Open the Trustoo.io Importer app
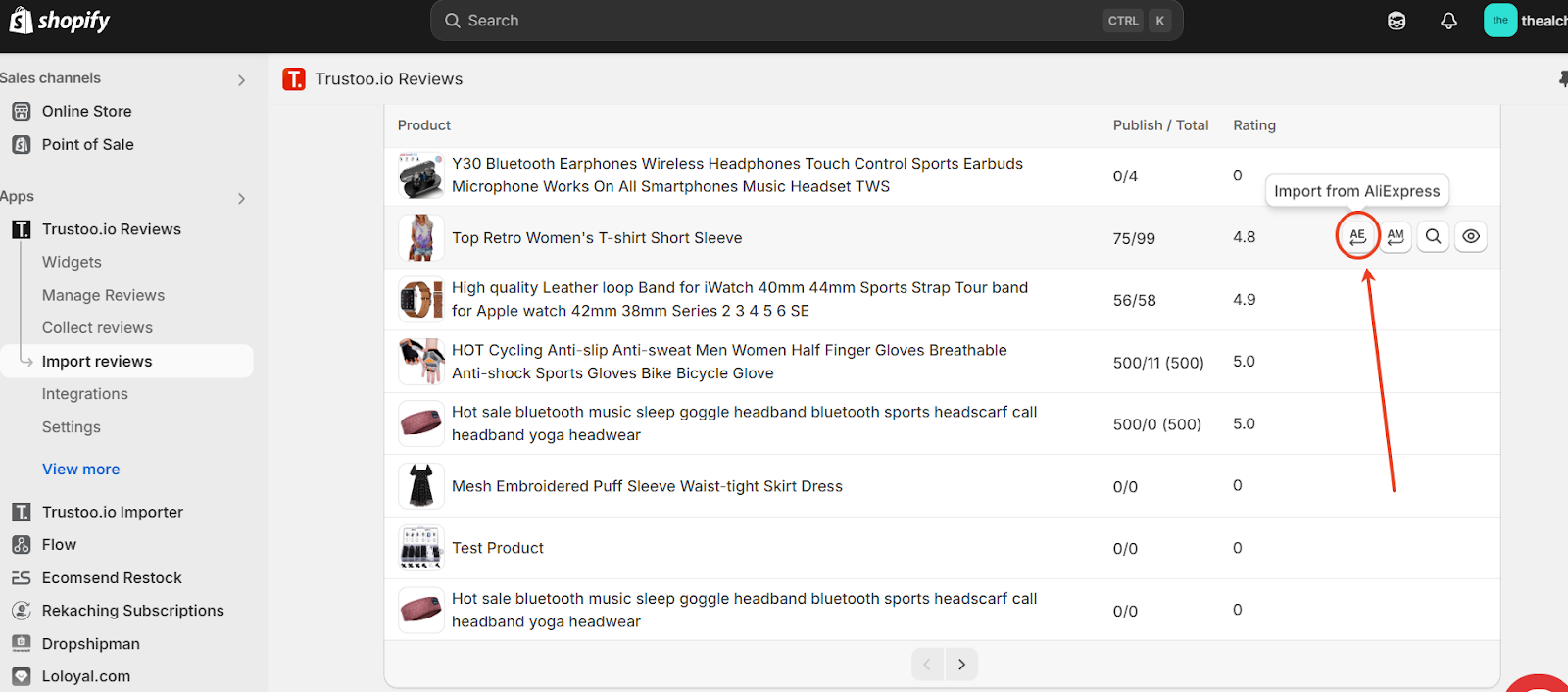The width and height of the screenshot is (1568, 692). (112, 512)
